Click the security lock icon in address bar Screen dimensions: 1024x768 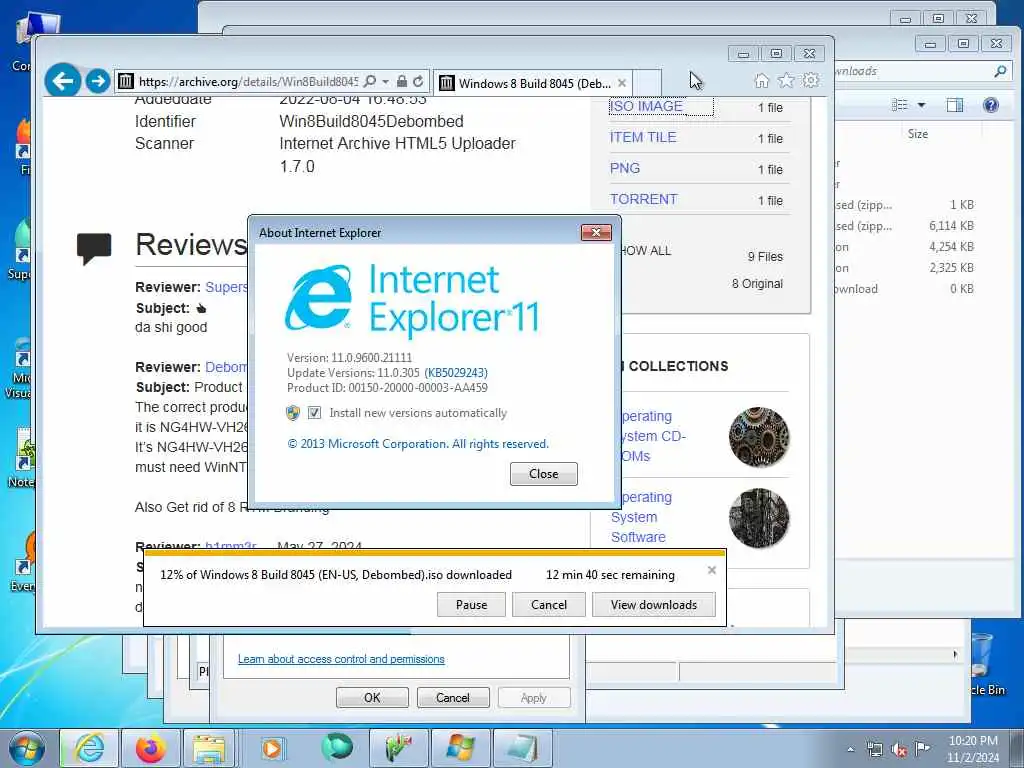point(402,81)
